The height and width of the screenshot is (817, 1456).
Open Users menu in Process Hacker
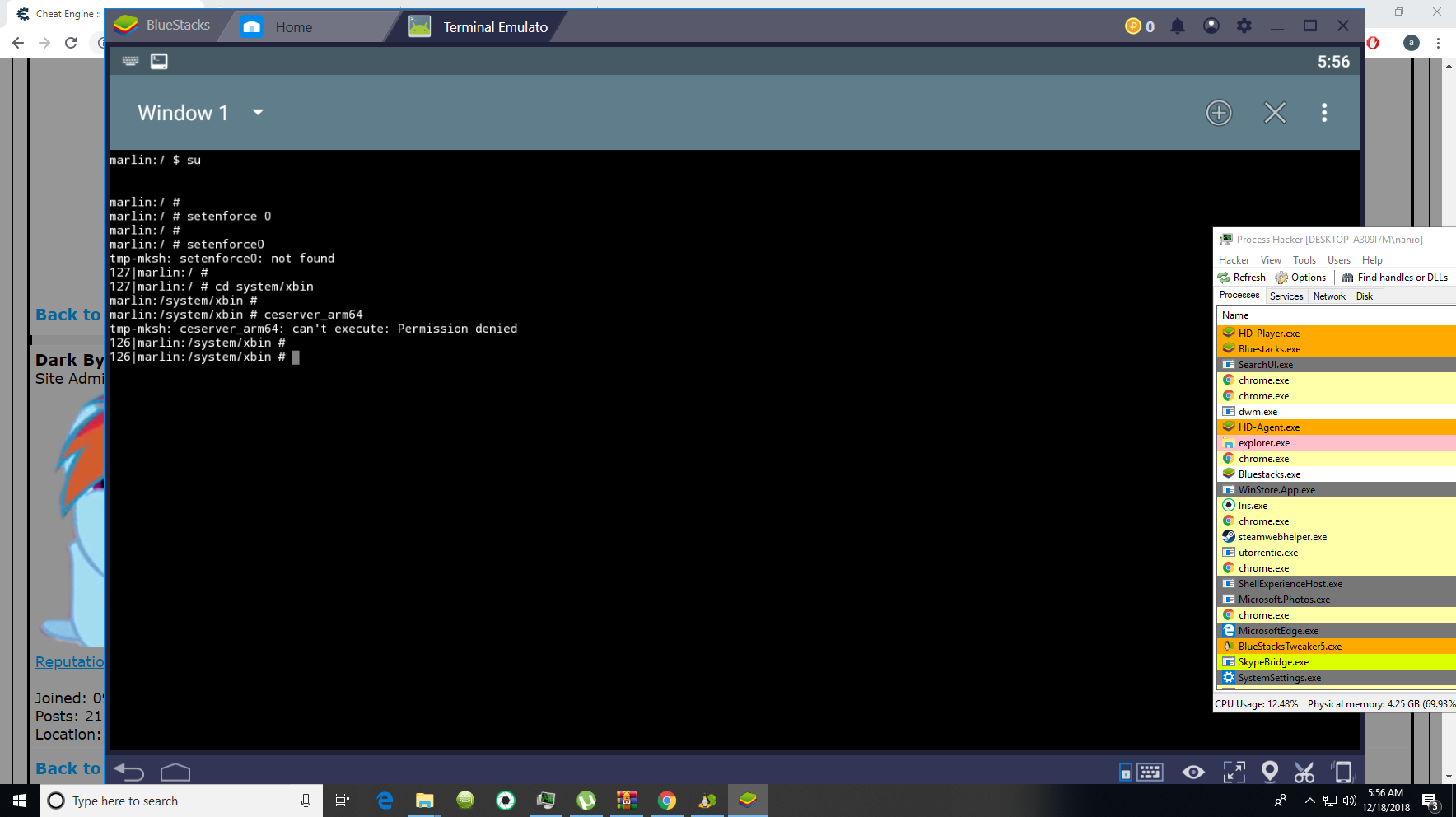1339,260
